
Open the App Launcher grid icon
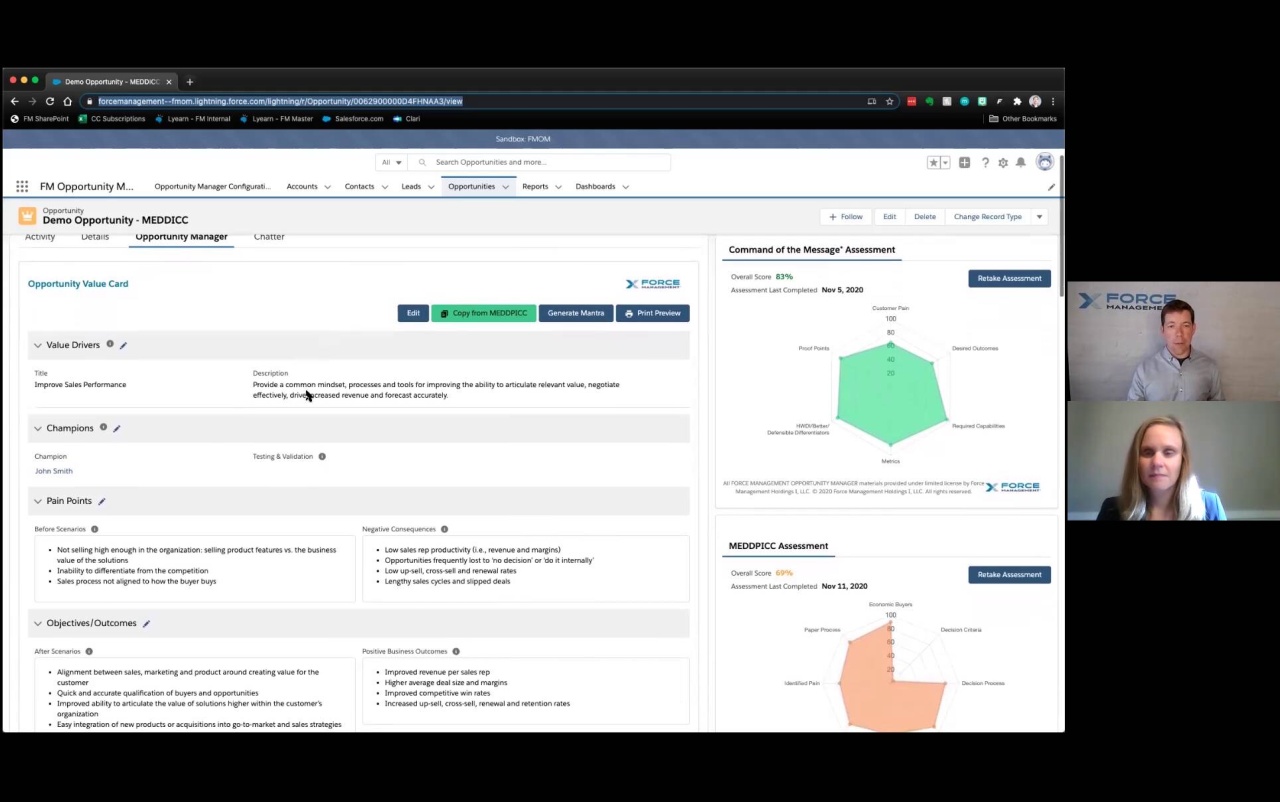[x=22, y=186]
